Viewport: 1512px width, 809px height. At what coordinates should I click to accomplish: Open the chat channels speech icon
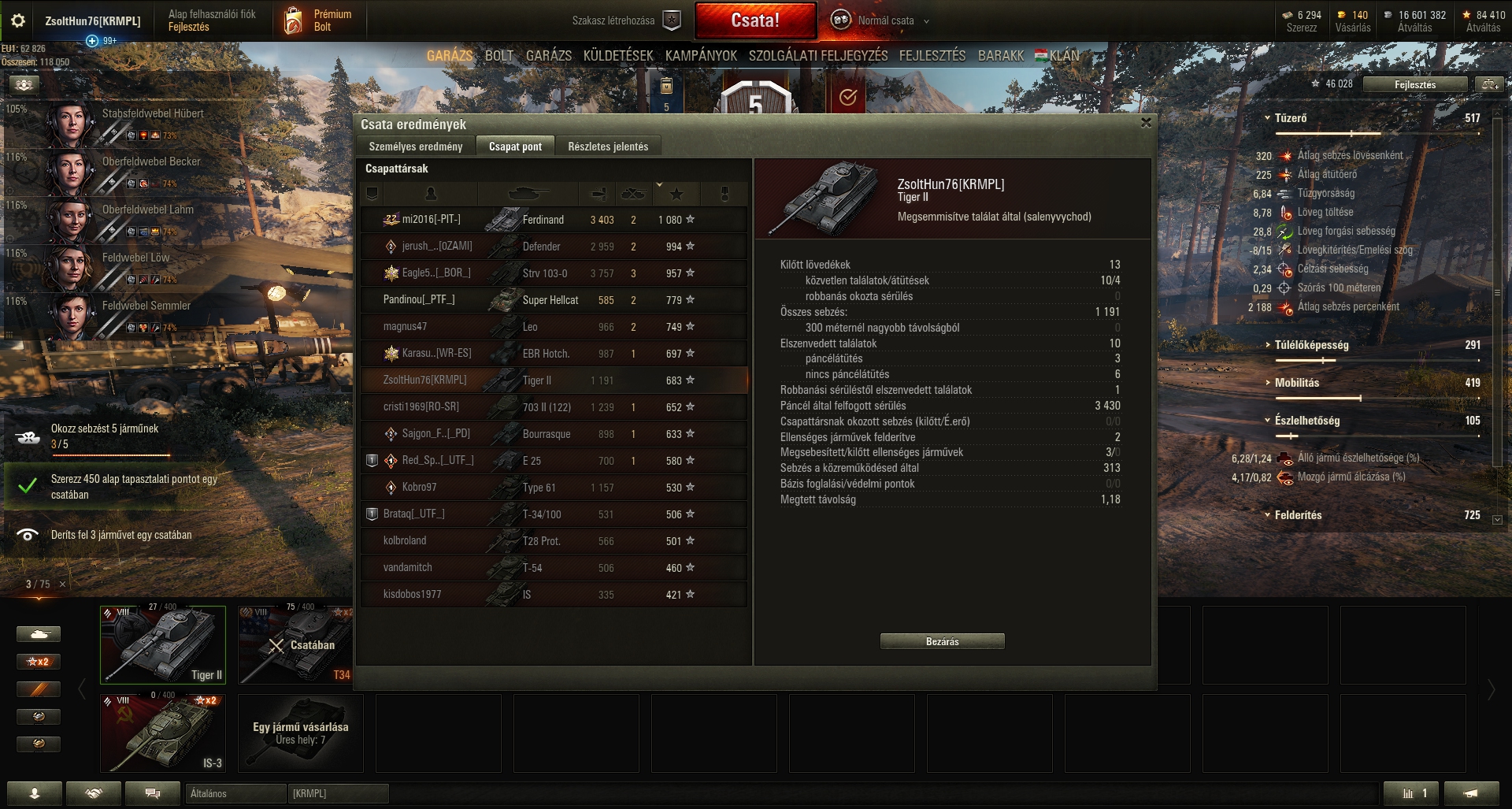coord(153,793)
